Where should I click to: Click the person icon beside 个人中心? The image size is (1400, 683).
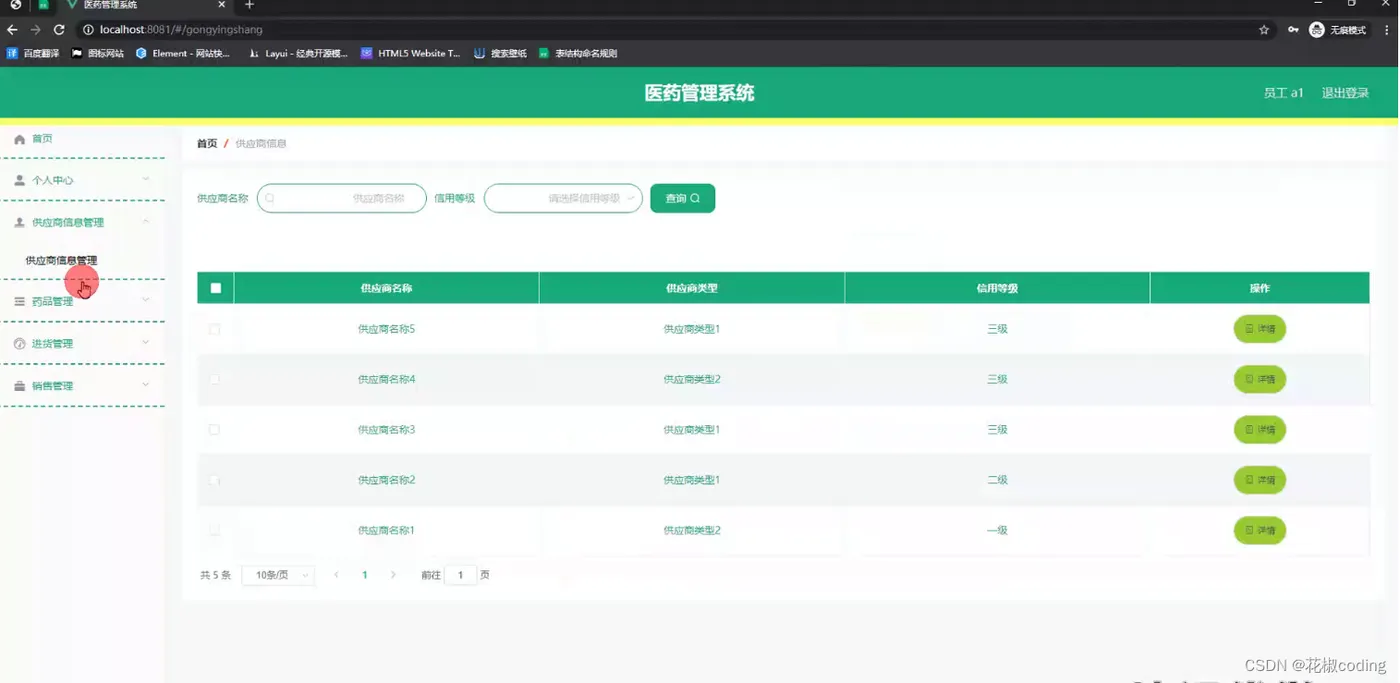click(19, 181)
